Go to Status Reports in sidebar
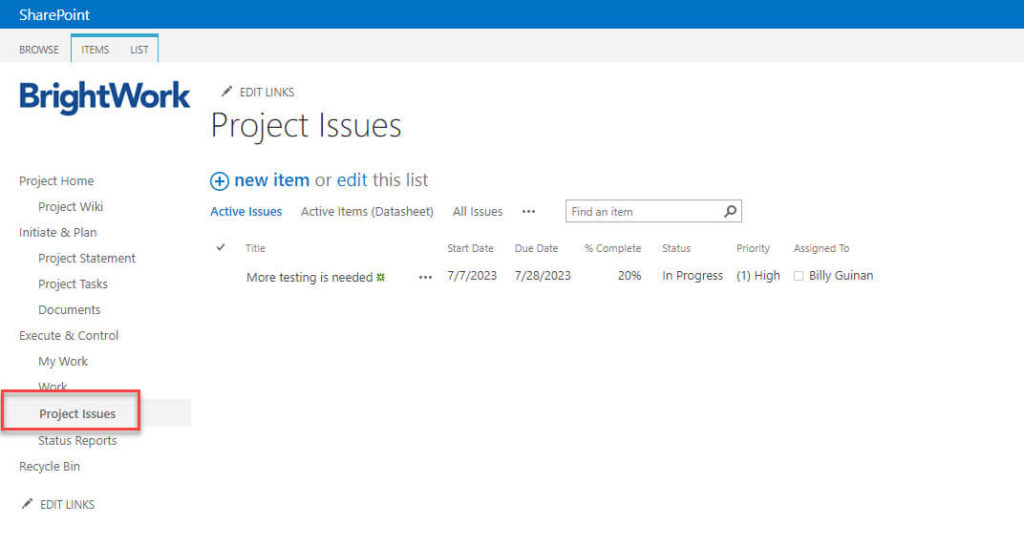 pyautogui.click(x=77, y=441)
